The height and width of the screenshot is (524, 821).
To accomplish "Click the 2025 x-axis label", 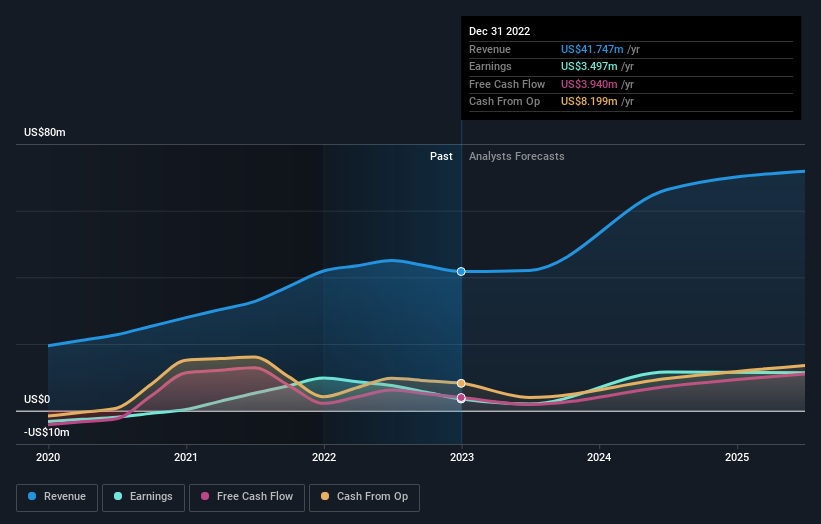I will 737,457.
